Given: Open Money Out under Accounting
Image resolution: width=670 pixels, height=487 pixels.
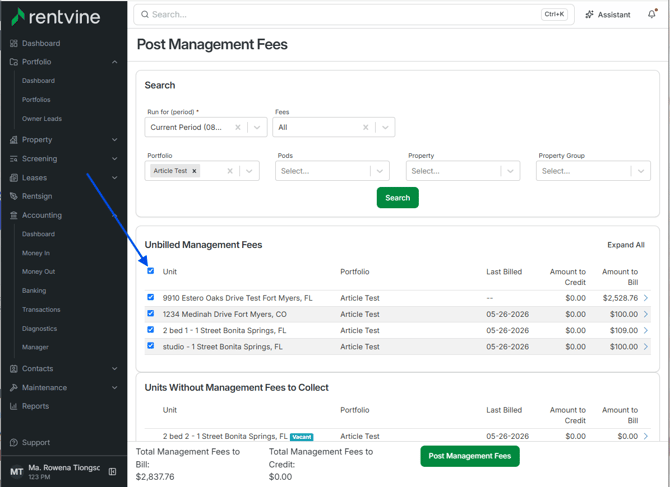Looking at the screenshot, I should click(x=38, y=272).
